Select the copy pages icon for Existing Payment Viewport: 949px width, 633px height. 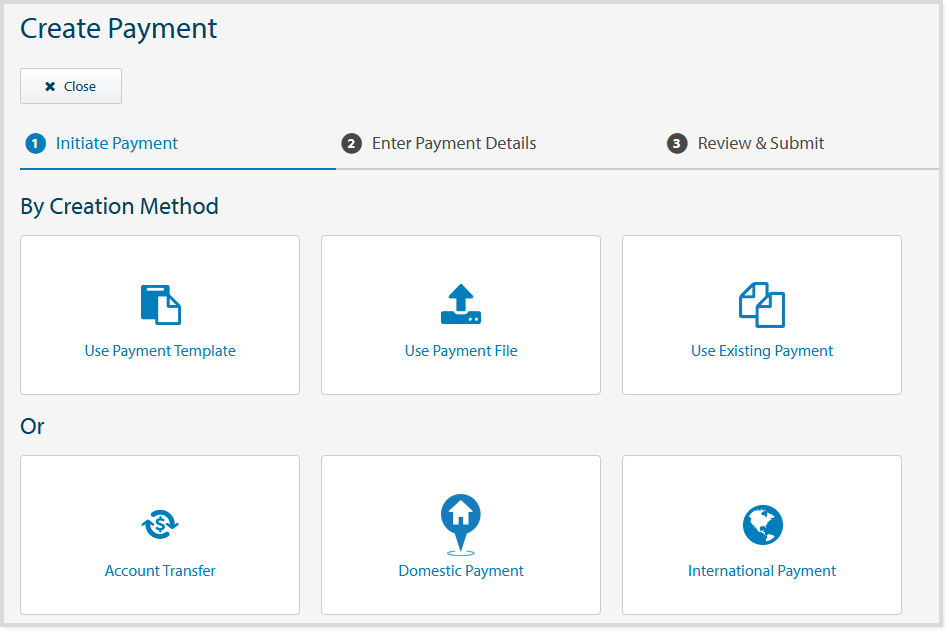pos(762,303)
